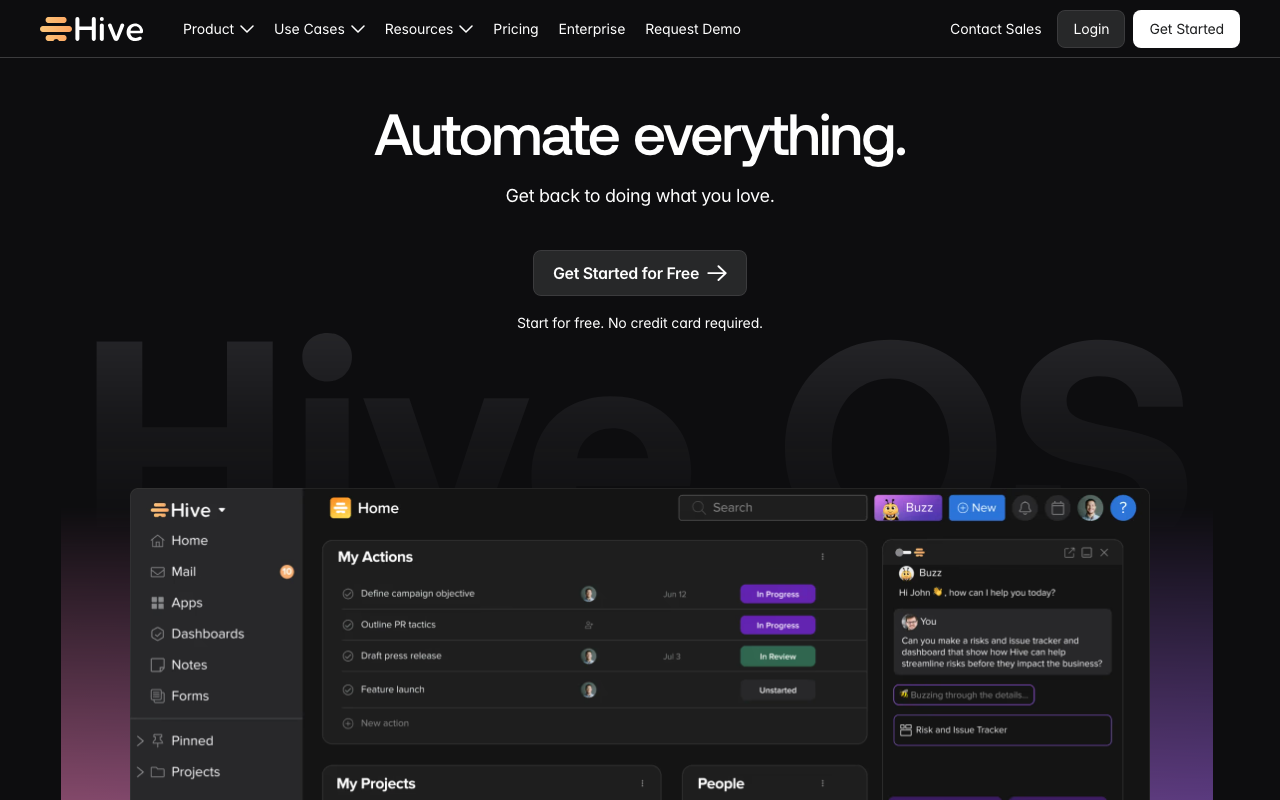Open the Use Cases dropdown menu

[319, 29]
